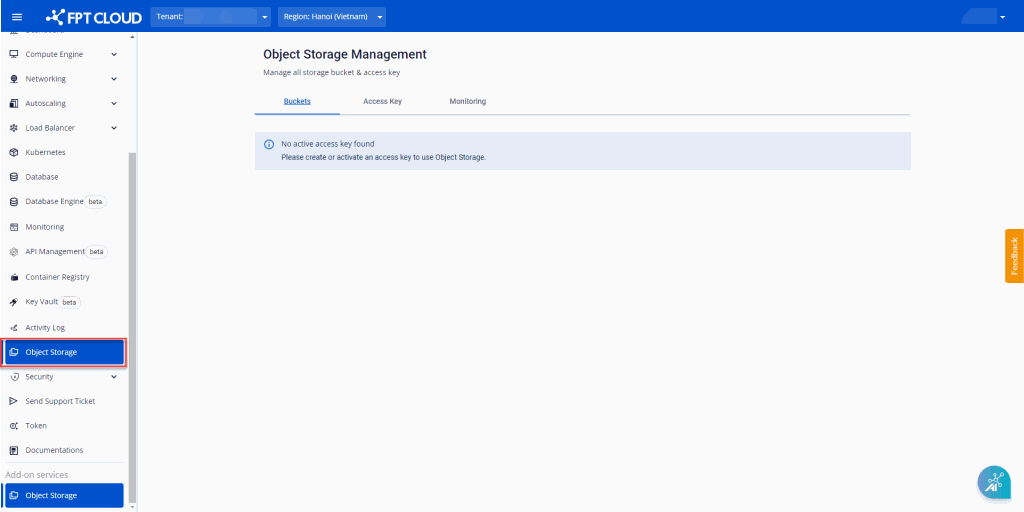Click the info icon in the alert banner

tap(268, 144)
